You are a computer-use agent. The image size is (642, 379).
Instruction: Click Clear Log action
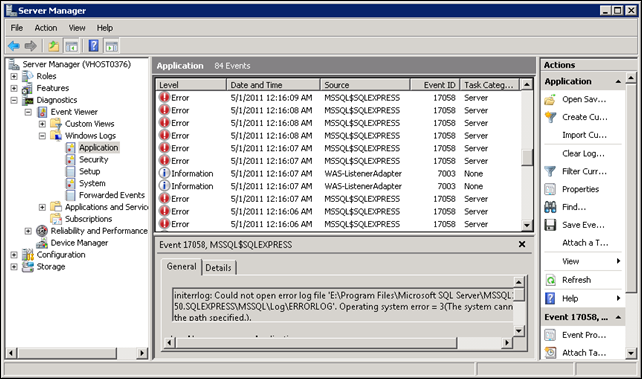coord(583,153)
